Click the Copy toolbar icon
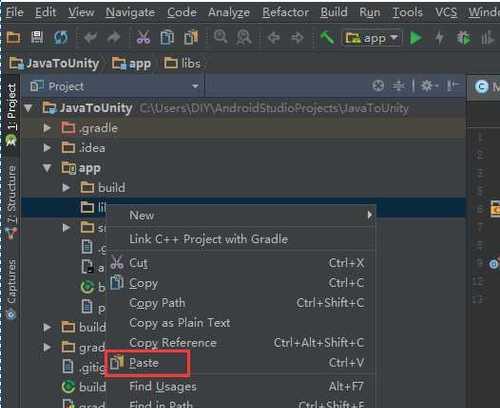This screenshot has height=408, width=500. (x=167, y=38)
